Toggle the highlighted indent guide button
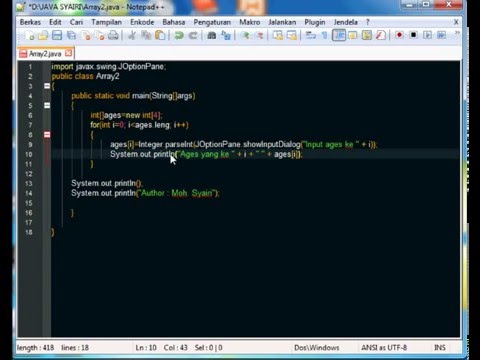The height and width of the screenshot is (360, 480). coord(339,35)
